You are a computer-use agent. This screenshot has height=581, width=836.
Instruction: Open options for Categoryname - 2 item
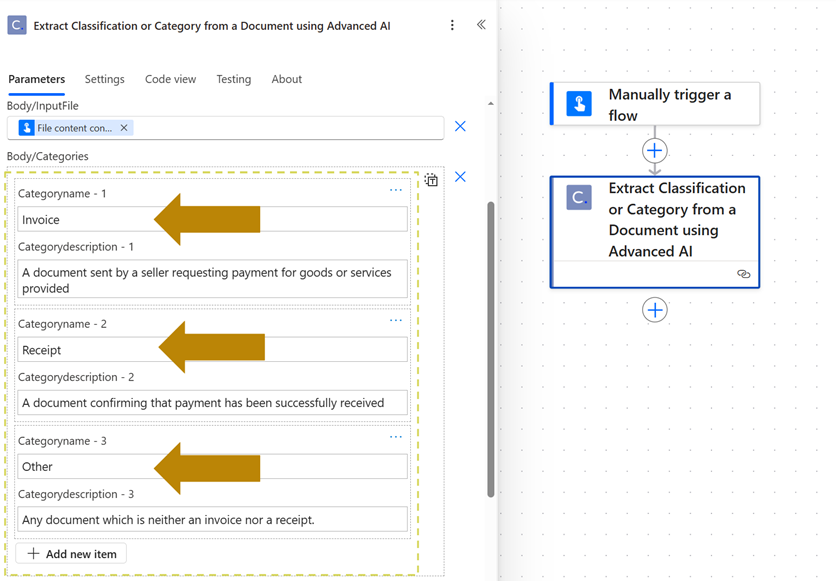pos(396,319)
